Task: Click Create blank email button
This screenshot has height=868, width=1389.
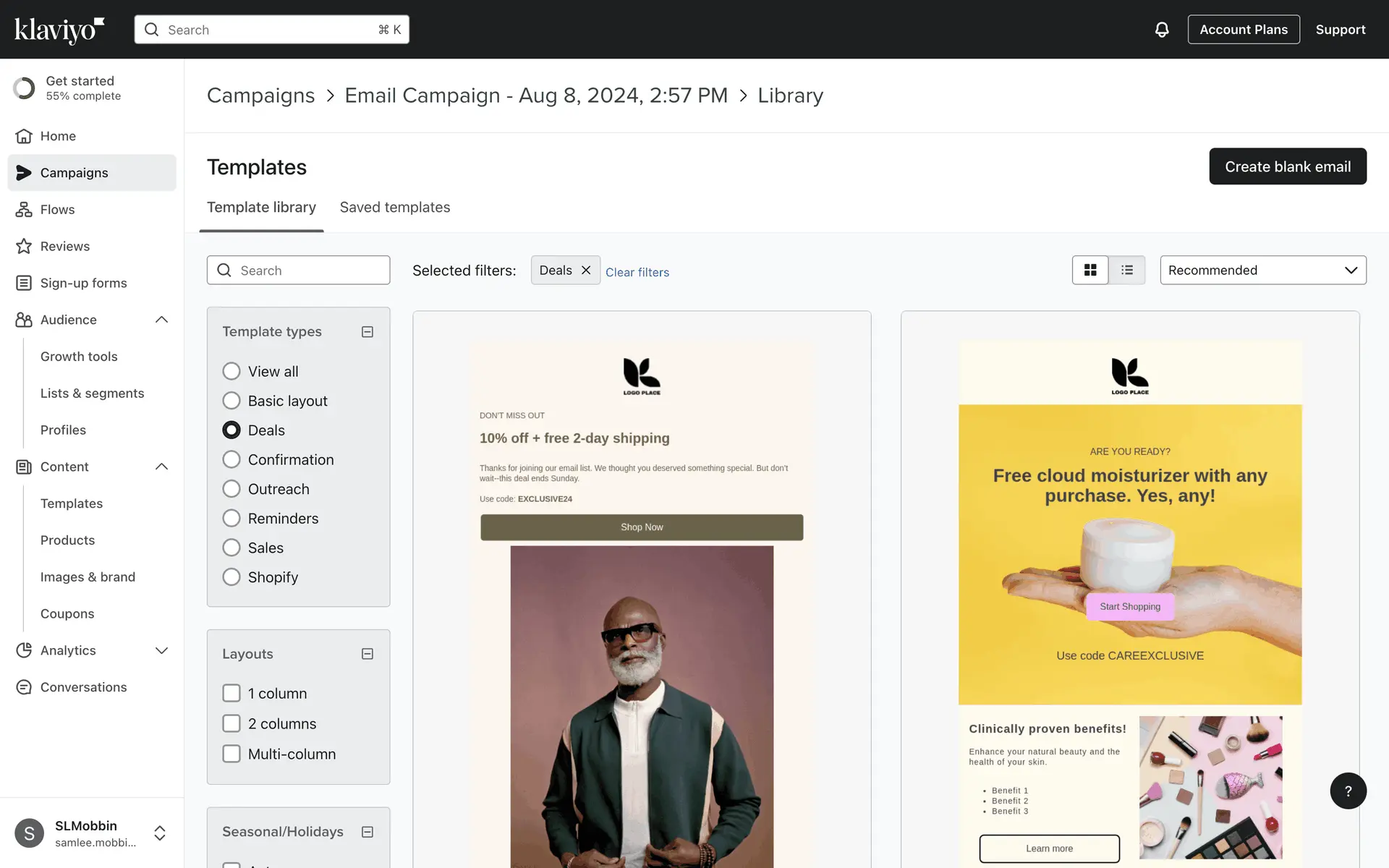Action: (1287, 166)
